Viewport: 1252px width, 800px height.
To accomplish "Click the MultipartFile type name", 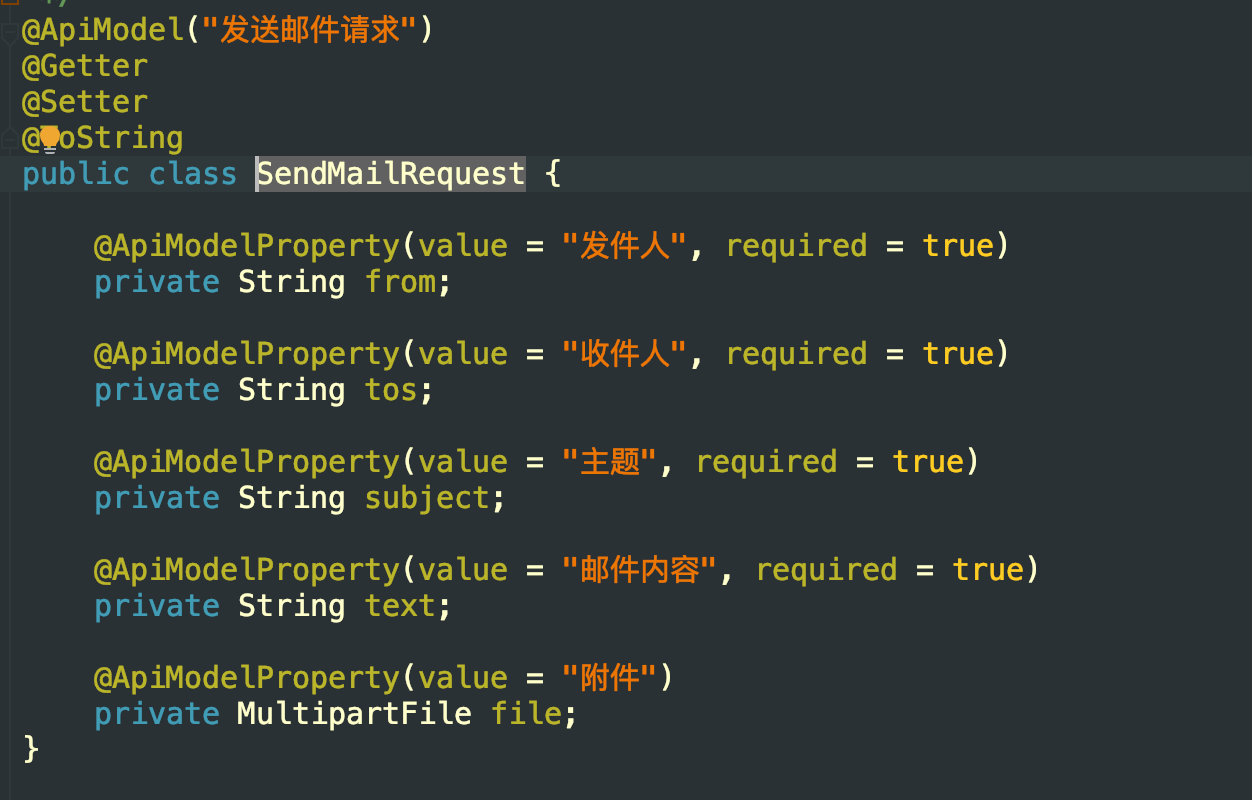I will [354, 714].
